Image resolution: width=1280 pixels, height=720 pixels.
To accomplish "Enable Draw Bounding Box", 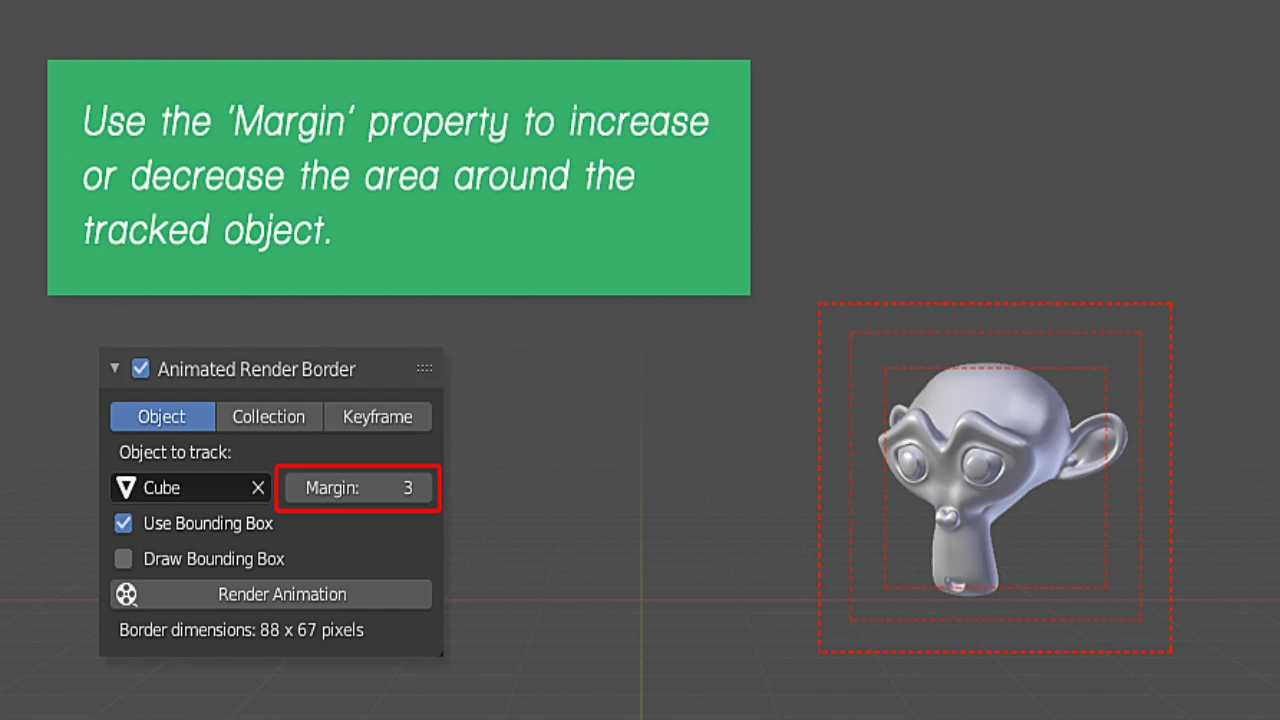I will [x=124, y=559].
